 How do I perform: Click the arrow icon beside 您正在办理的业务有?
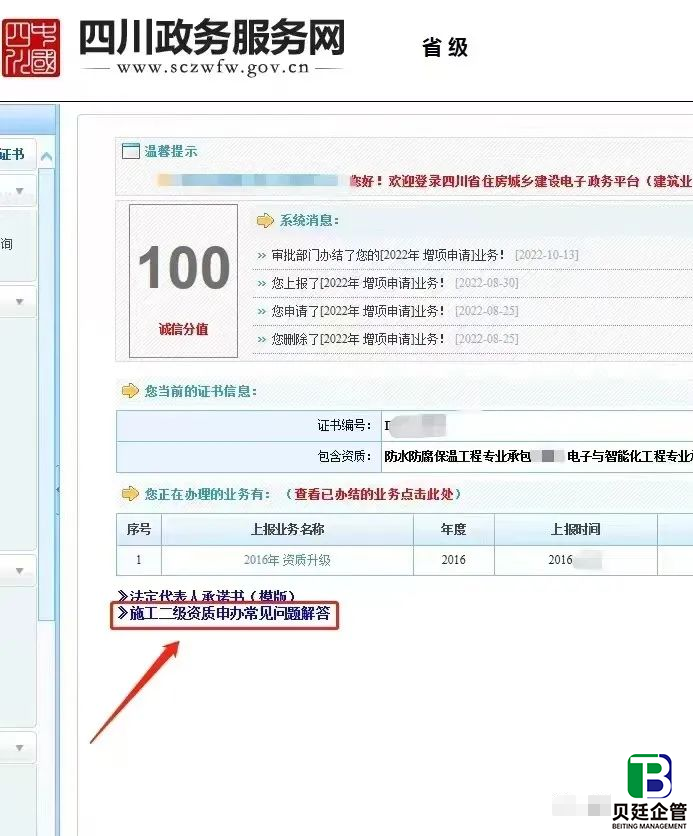(x=130, y=494)
